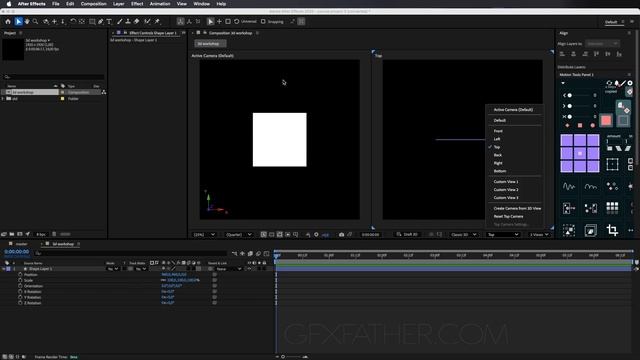The height and width of the screenshot is (360, 640).
Task: Select the Rotation tool in toolbar
Action: coord(73,21)
